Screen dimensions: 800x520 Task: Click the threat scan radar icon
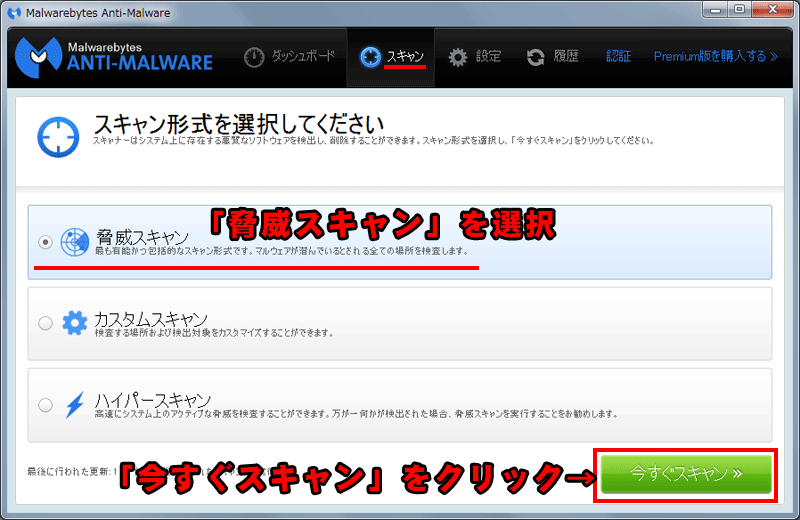(x=74, y=242)
